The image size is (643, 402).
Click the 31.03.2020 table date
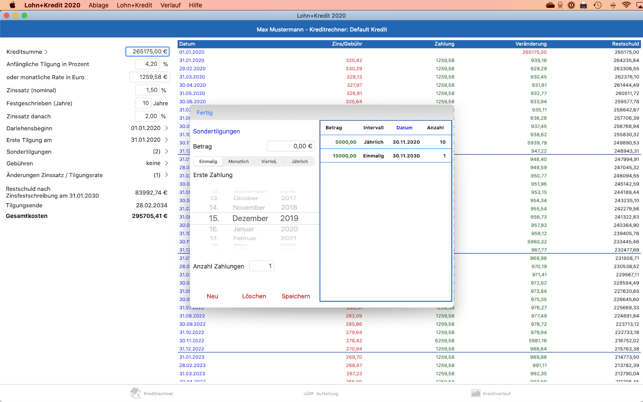[192, 77]
